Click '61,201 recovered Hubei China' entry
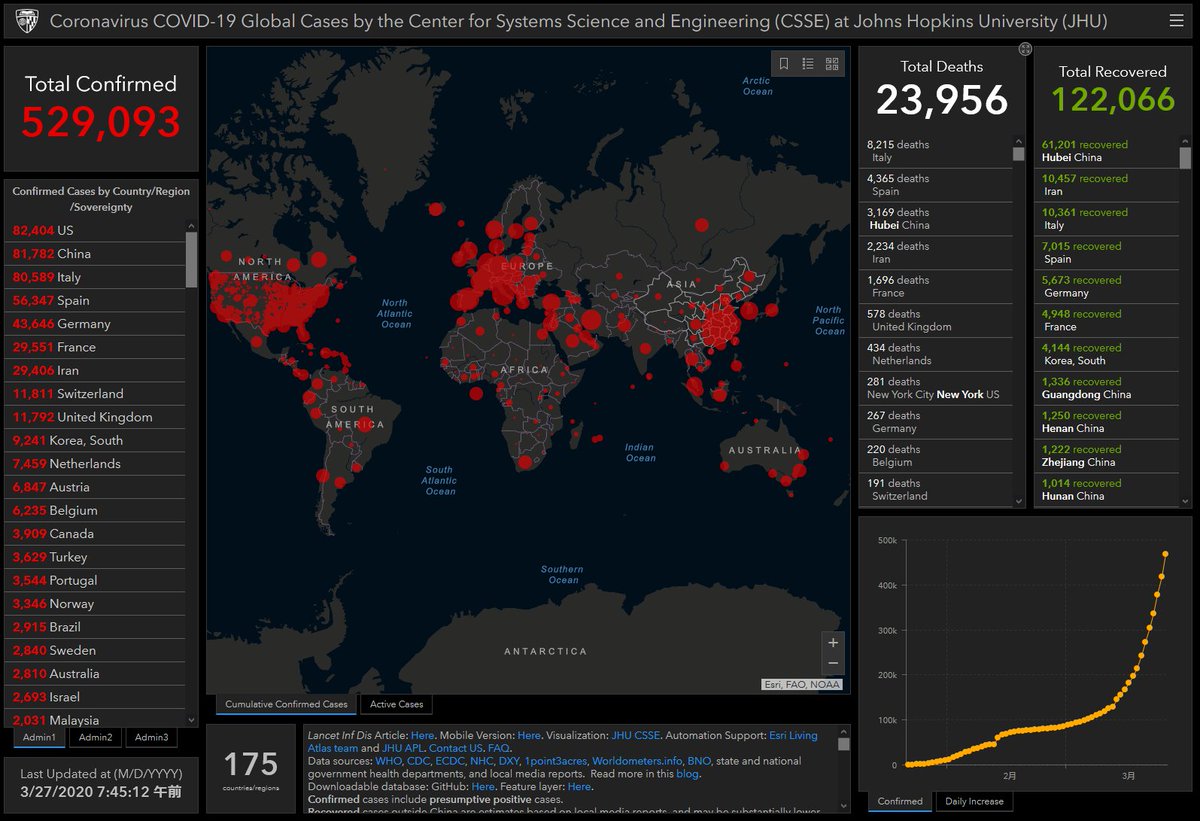The height and width of the screenshot is (821, 1200). click(x=1106, y=151)
